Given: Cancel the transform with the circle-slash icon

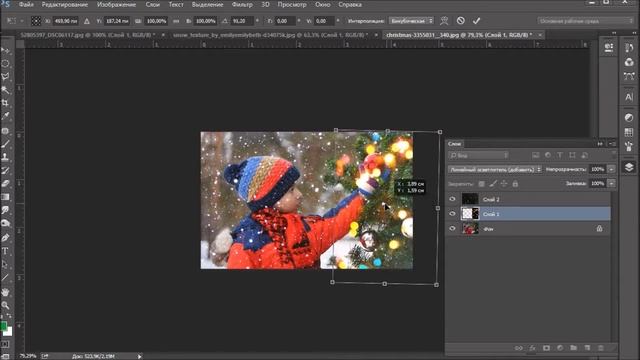Looking at the screenshot, I should coord(460,21).
